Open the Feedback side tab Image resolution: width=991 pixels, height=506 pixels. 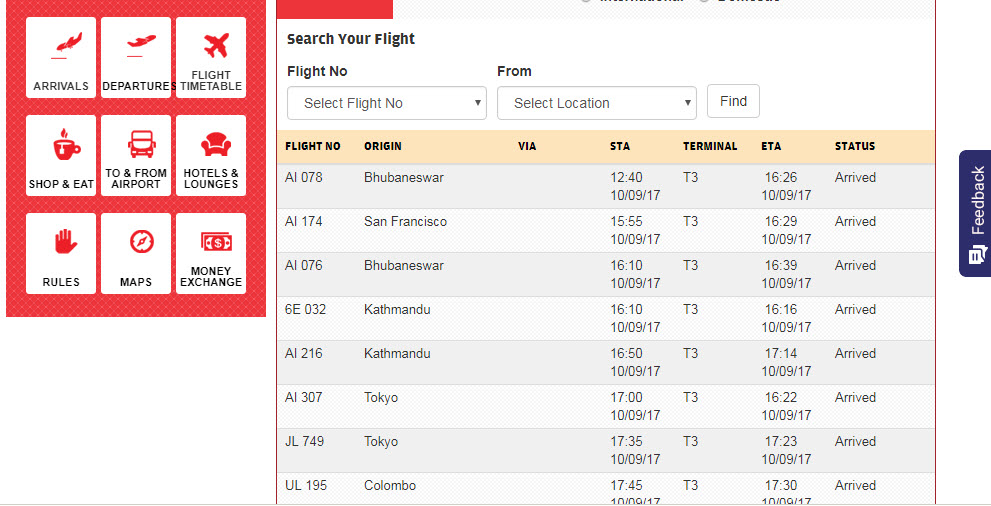click(x=975, y=213)
